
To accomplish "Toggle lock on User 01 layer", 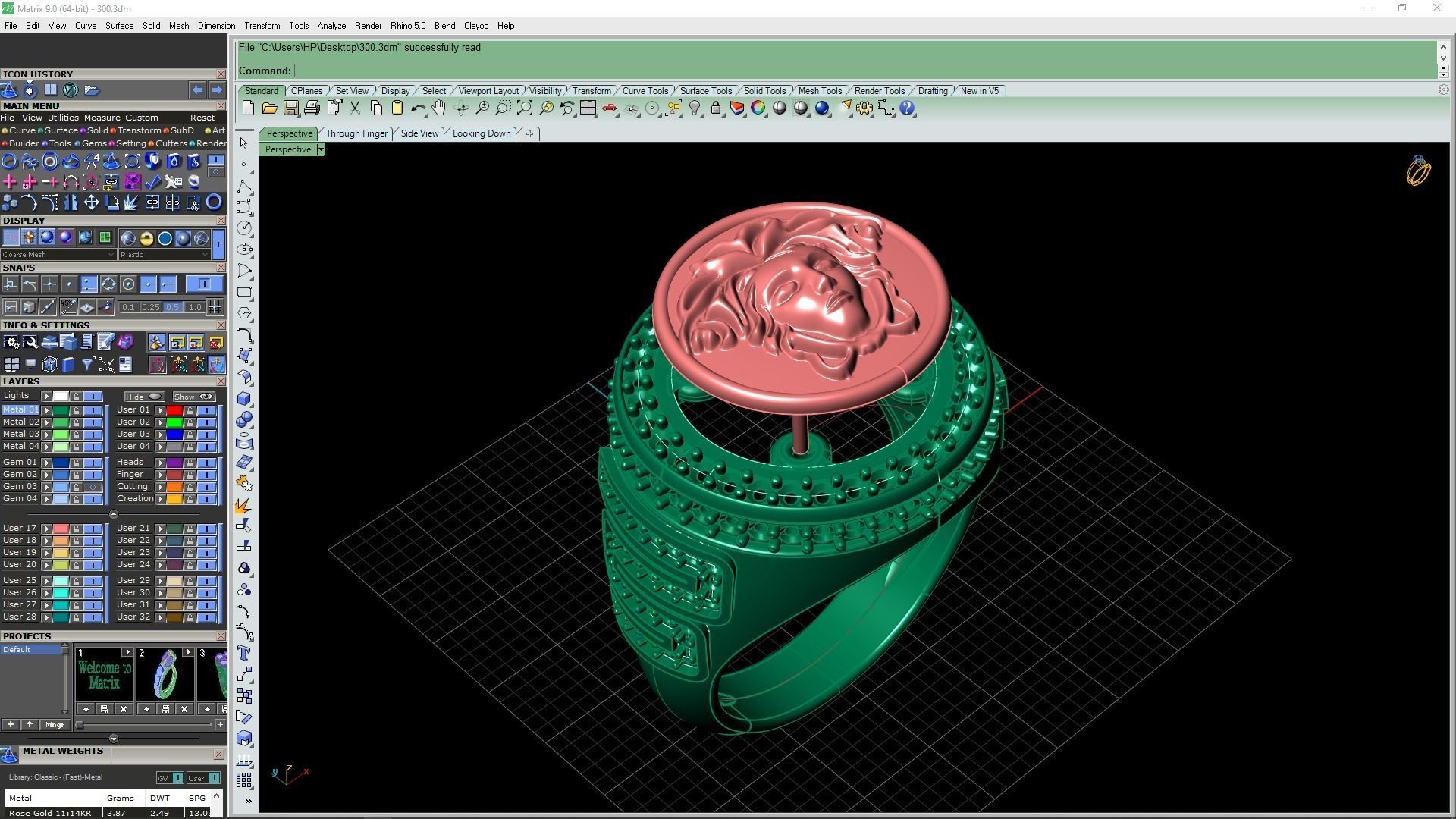I will pos(190,410).
